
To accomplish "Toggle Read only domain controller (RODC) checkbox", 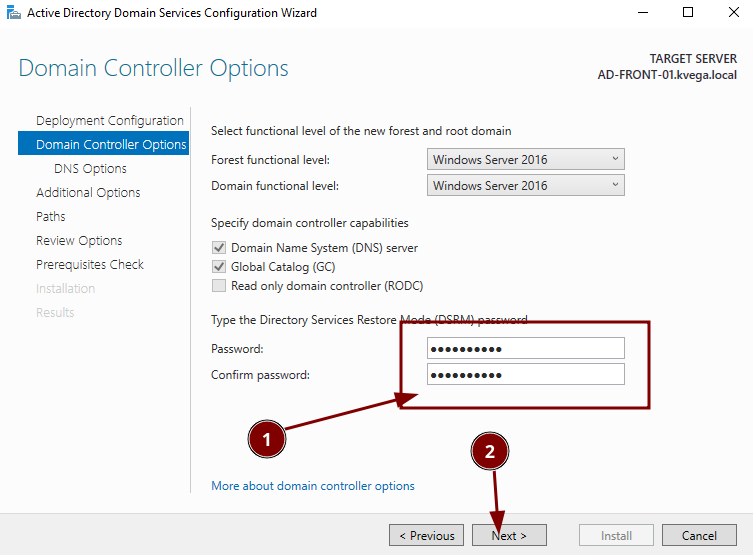I will tap(219, 286).
